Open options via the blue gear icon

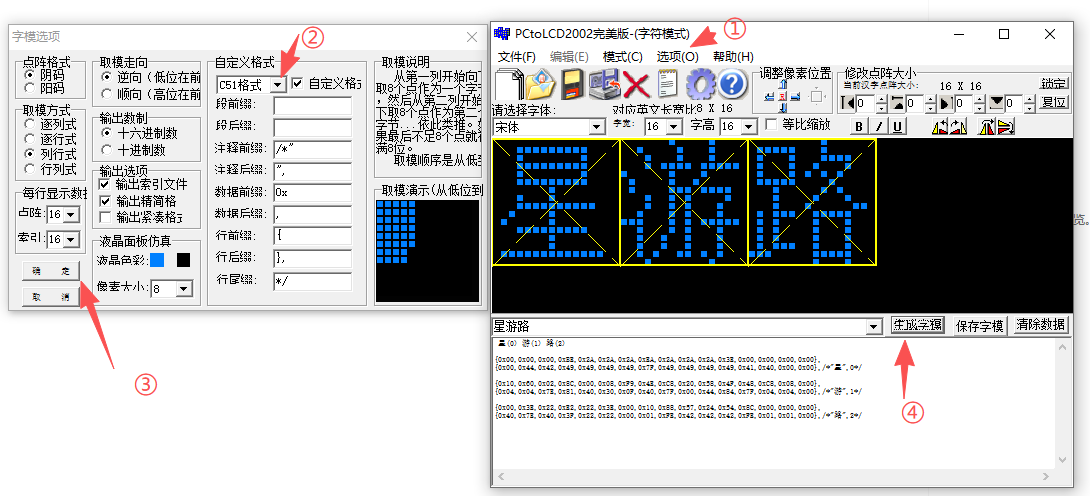pyautogui.click(x=700, y=85)
